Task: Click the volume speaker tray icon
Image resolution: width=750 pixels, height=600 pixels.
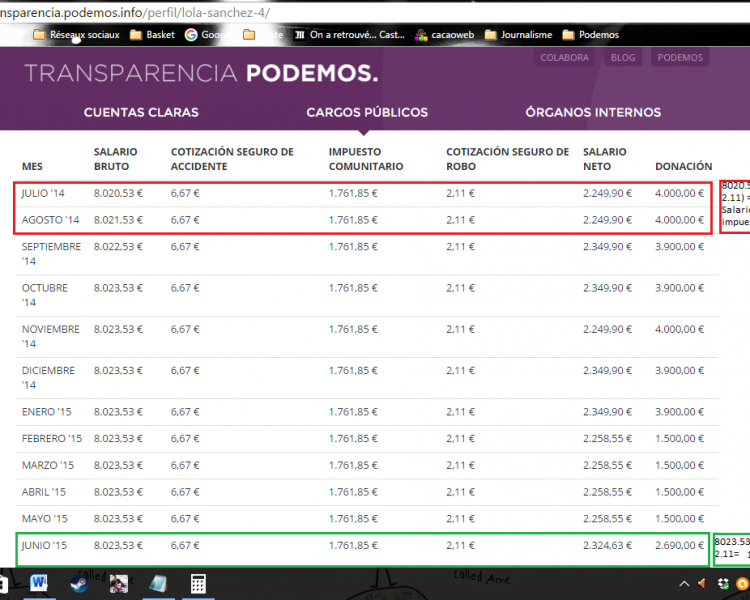Action: tap(703, 584)
